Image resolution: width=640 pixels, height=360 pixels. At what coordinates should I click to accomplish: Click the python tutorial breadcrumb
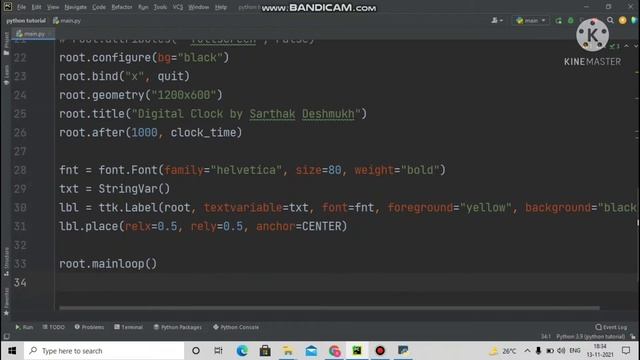pos(26,20)
